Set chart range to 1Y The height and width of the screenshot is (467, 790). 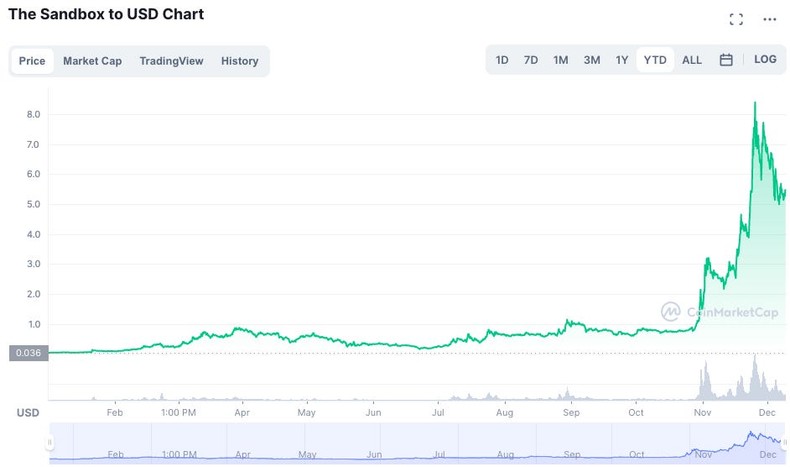622,60
